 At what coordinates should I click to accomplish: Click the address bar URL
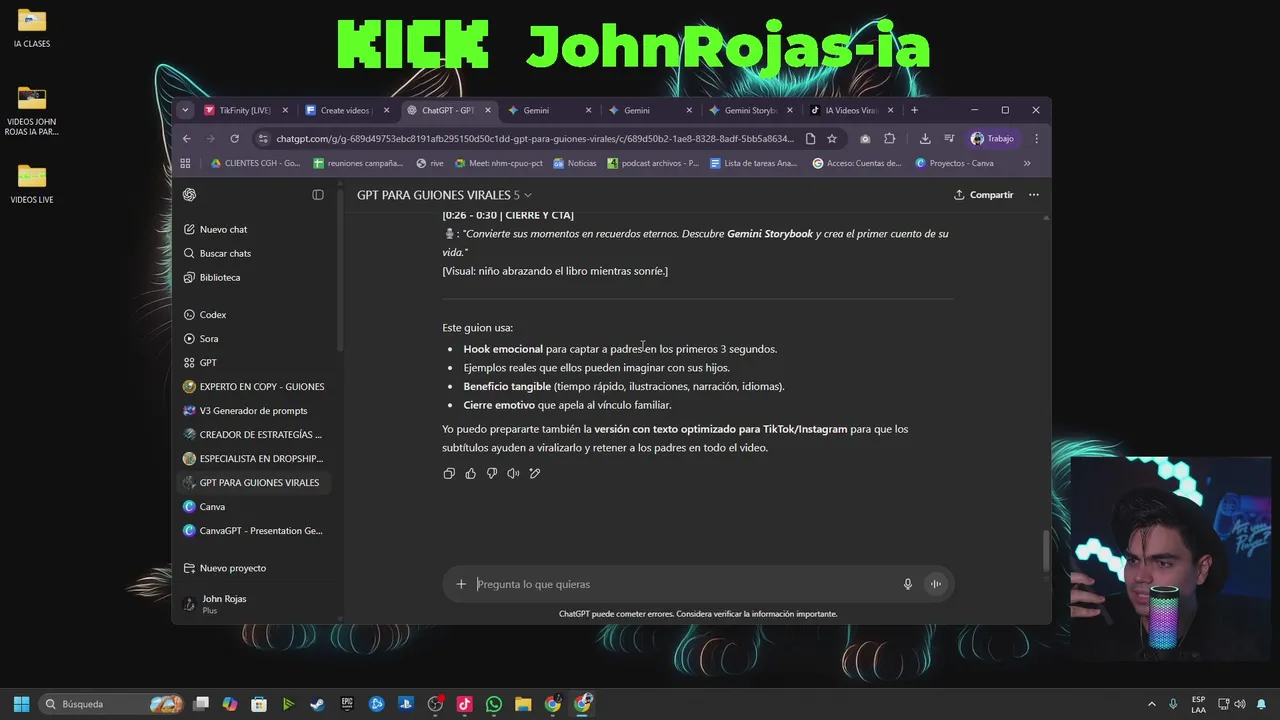click(535, 139)
